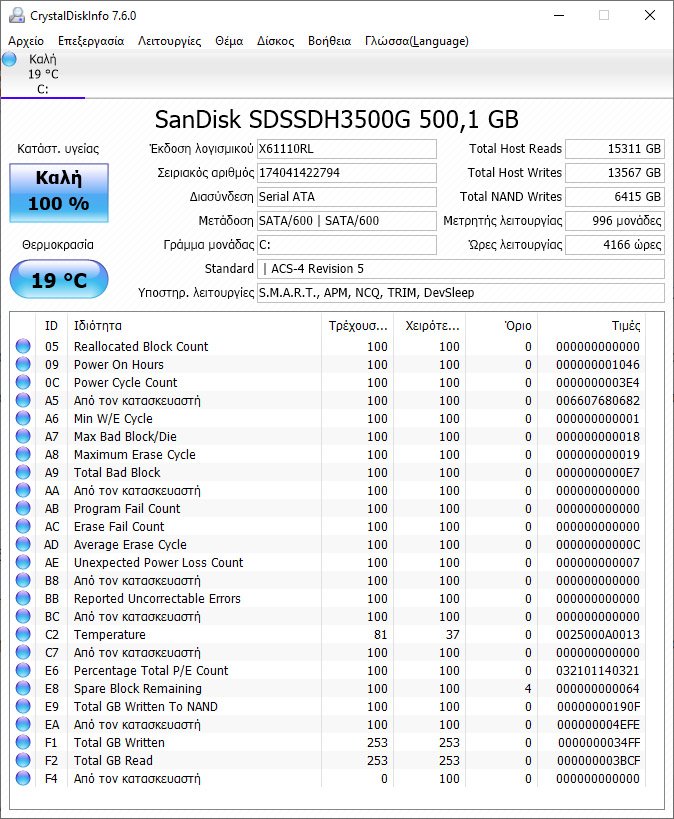Click the blue status orb beside Καλή

[x=9, y=59]
